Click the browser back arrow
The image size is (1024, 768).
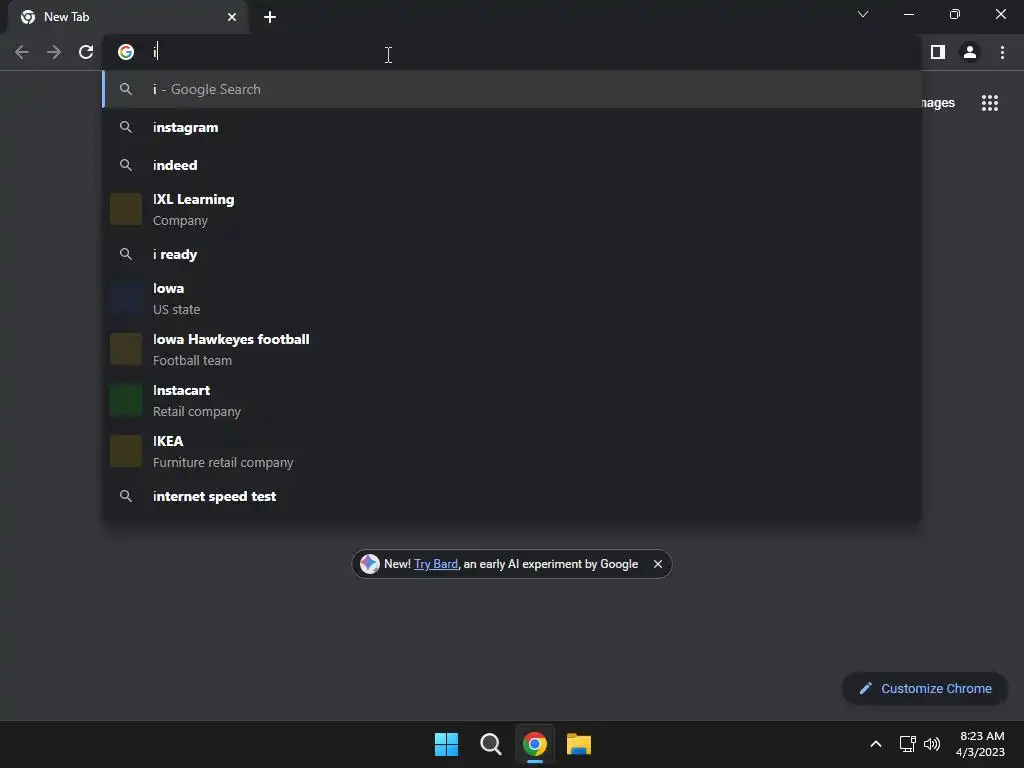coord(22,52)
